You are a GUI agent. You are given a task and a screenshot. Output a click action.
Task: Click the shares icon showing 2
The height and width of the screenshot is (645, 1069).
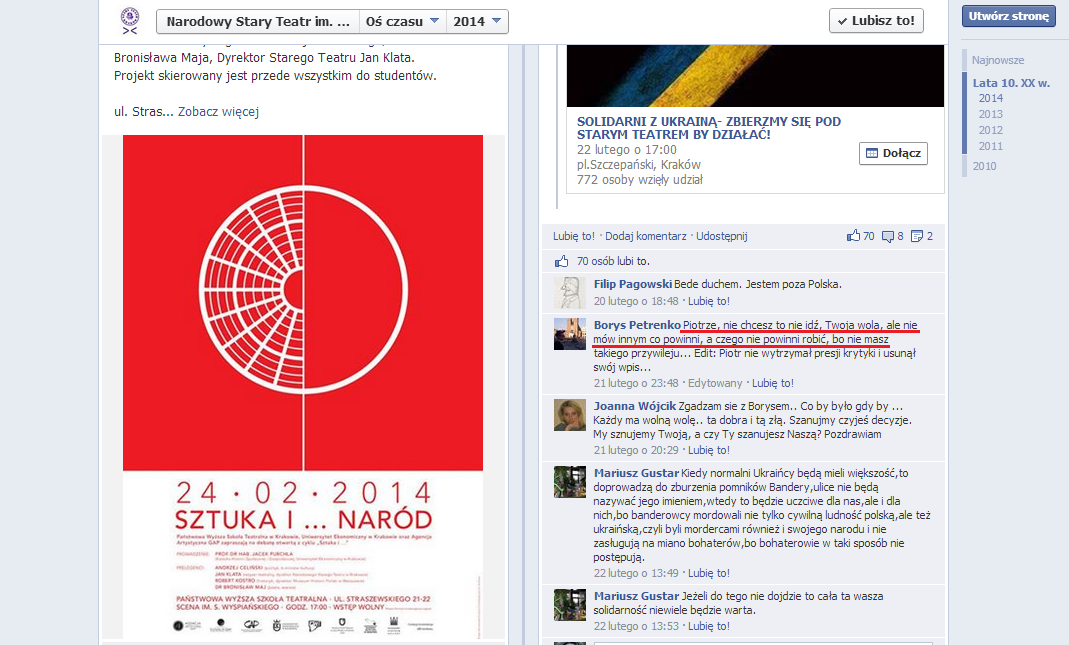917,237
